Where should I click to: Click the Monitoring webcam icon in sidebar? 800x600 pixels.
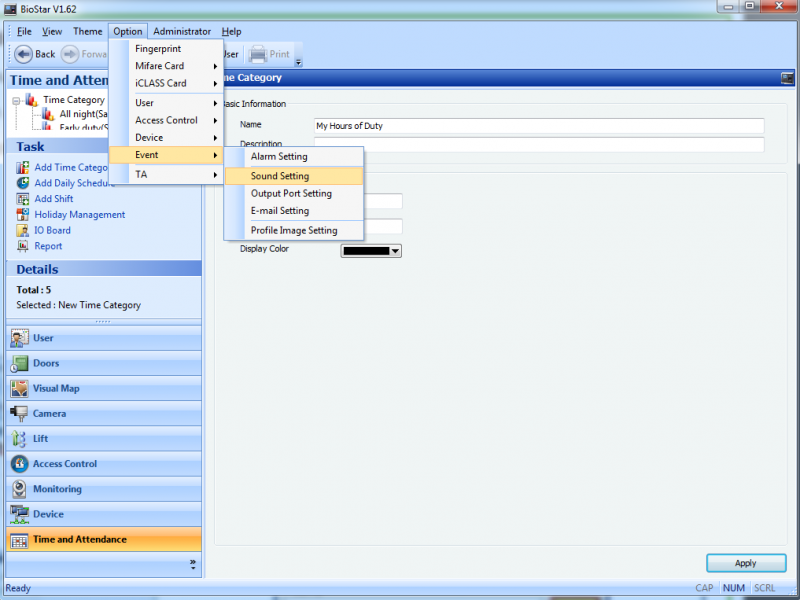[19, 489]
